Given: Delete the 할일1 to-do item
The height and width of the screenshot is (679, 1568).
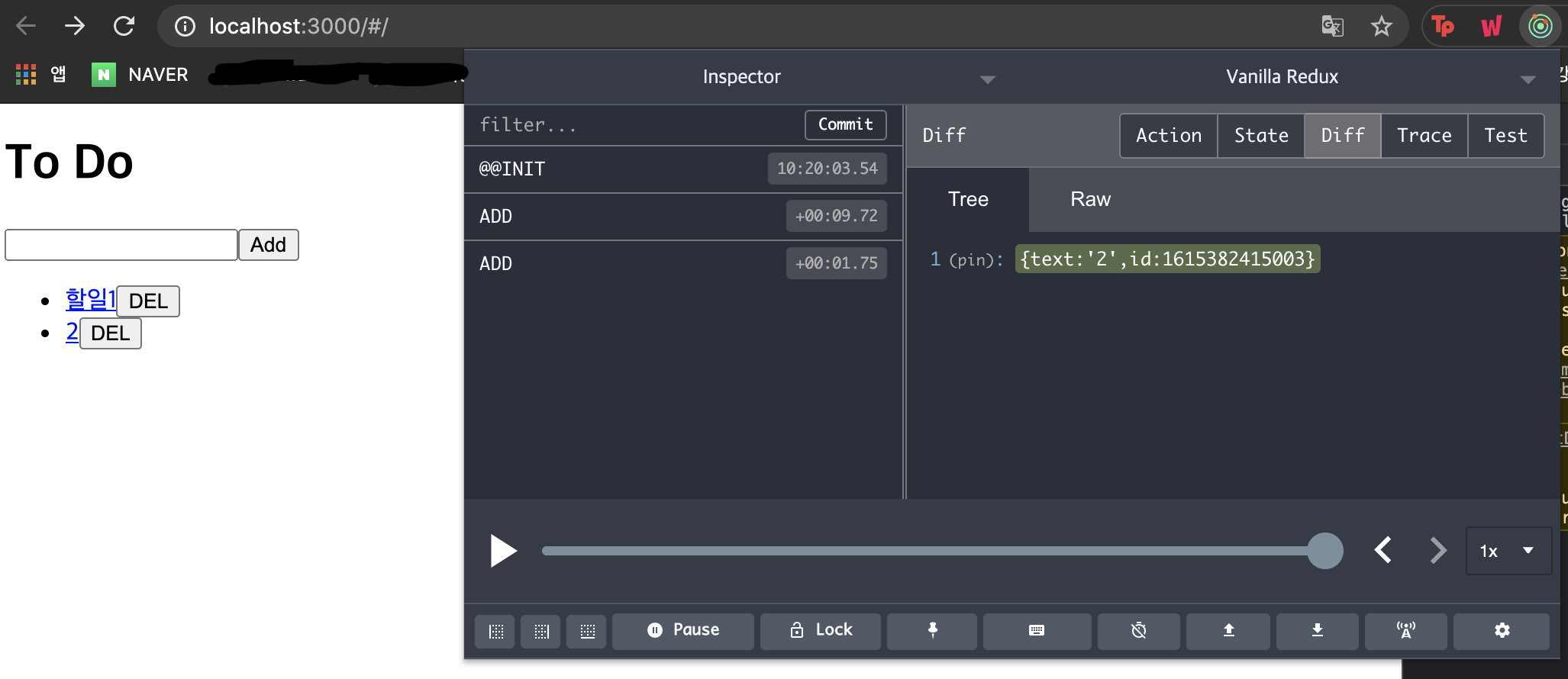Looking at the screenshot, I should pos(148,301).
